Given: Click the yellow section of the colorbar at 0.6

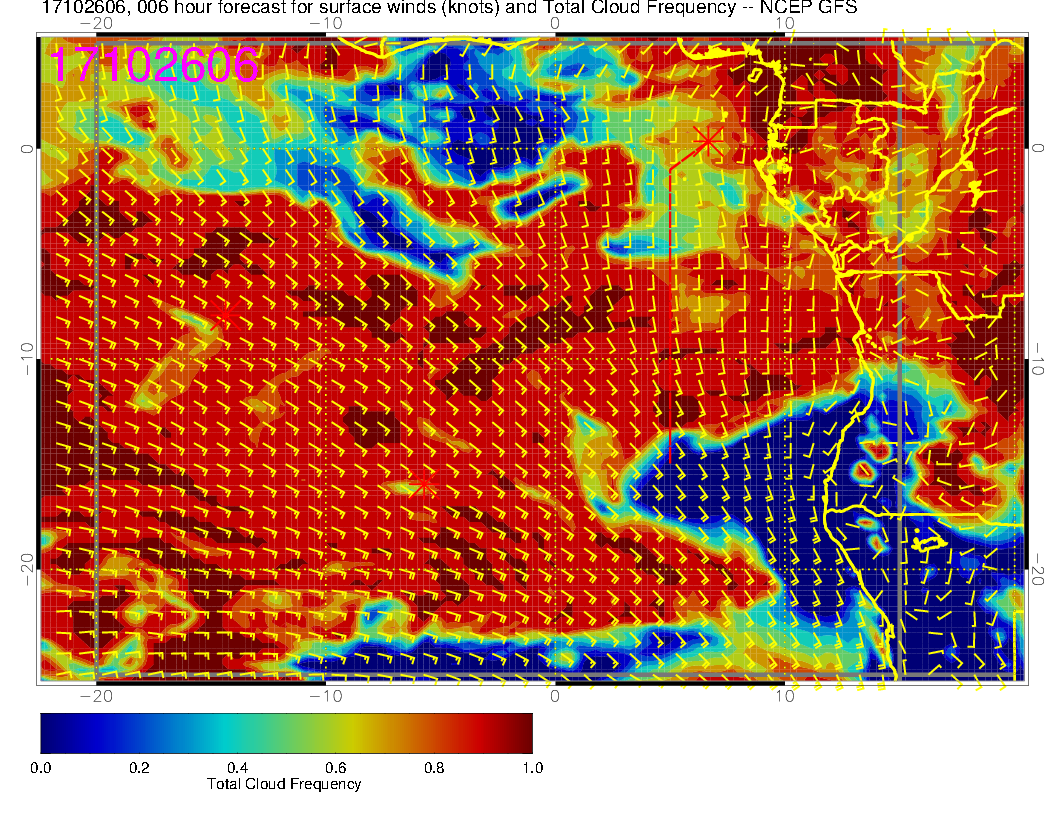Looking at the screenshot, I should [x=336, y=733].
